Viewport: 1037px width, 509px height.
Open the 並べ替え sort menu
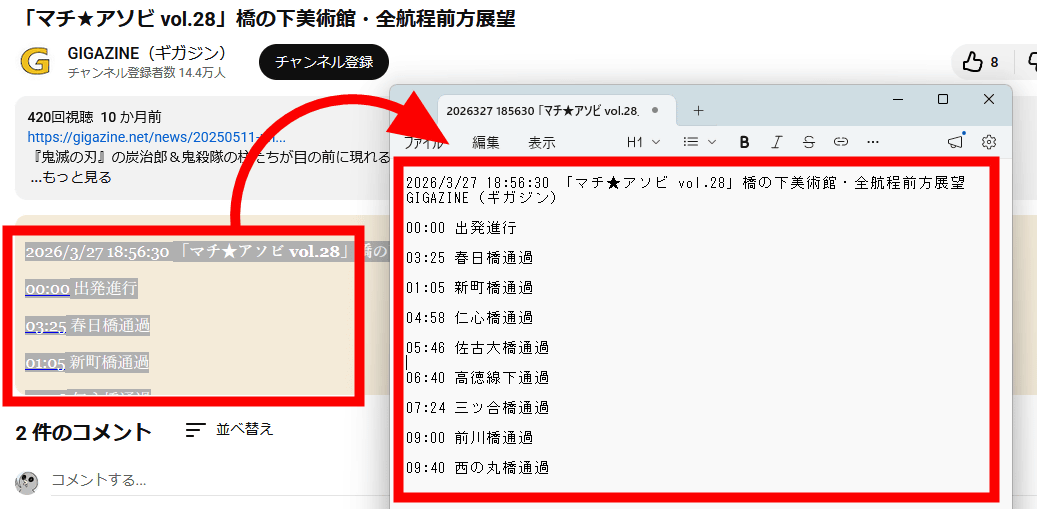coord(230,430)
